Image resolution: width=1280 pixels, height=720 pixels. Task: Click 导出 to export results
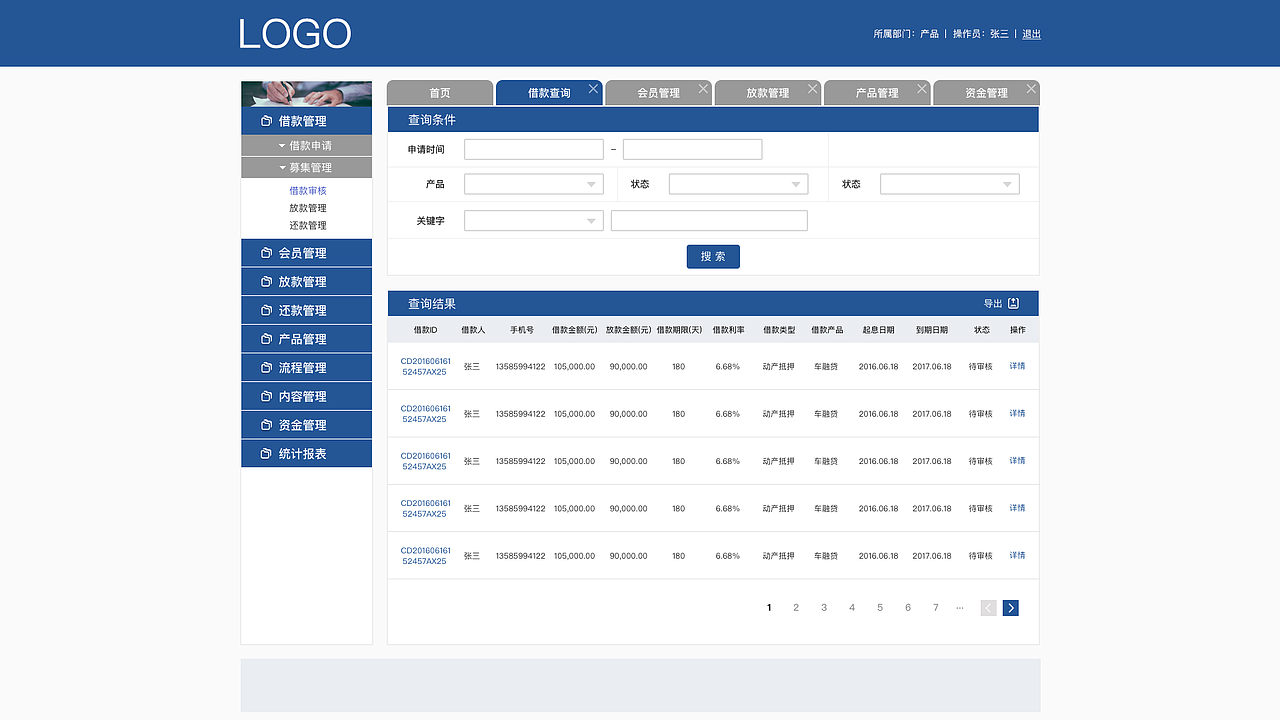993,304
